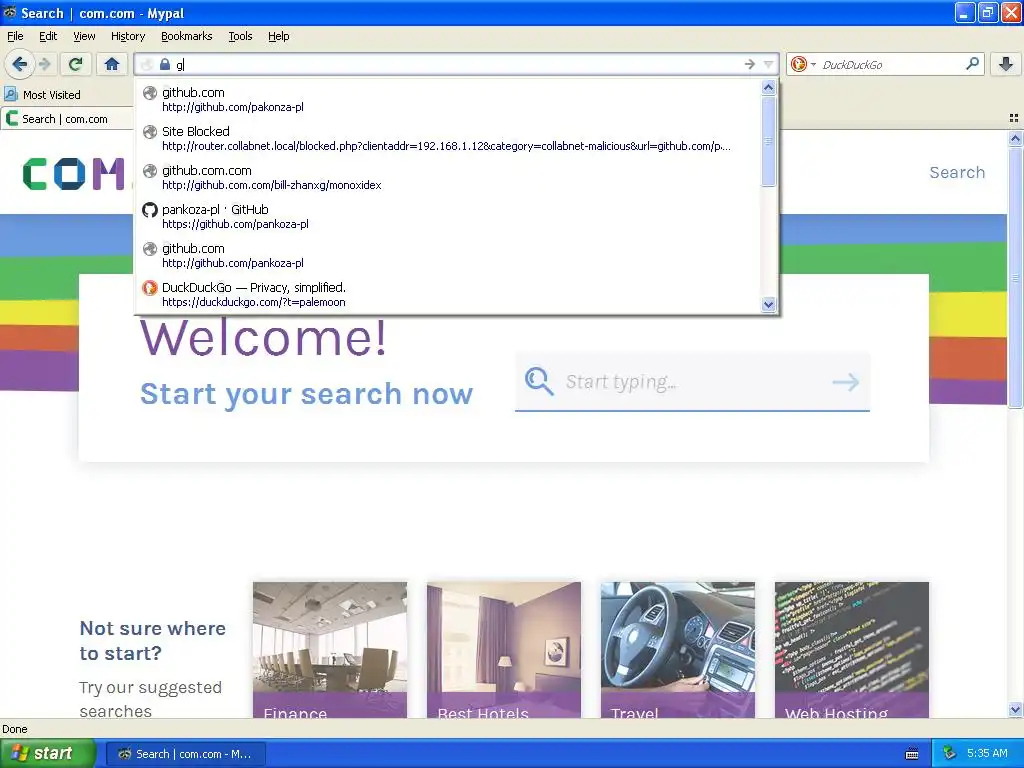Click the page vertical scrollbar thumb

pos(1015,278)
